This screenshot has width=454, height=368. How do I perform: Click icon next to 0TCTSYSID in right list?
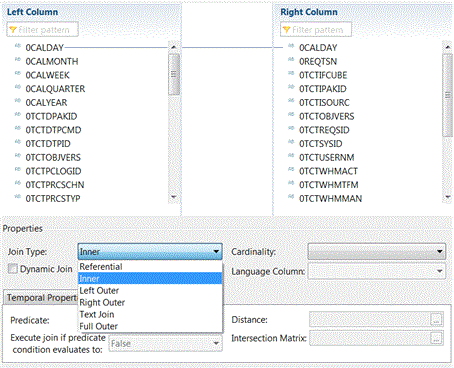pyautogui.click(x=291, y=142)
